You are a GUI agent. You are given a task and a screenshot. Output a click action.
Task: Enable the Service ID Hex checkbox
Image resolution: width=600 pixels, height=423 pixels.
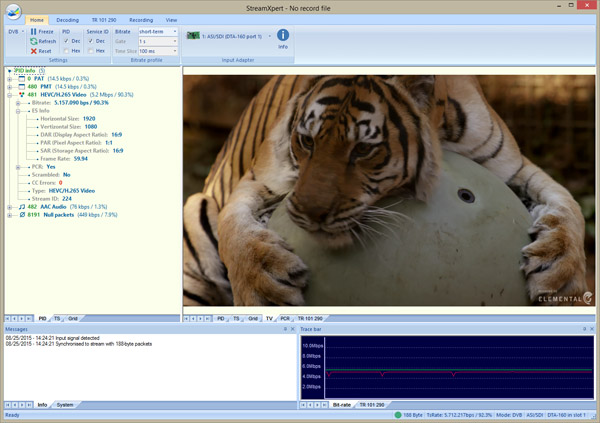point(92,49)
